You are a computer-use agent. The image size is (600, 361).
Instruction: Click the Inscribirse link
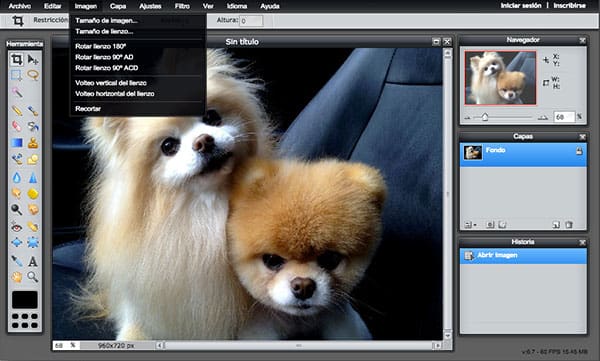coord(569,6)
